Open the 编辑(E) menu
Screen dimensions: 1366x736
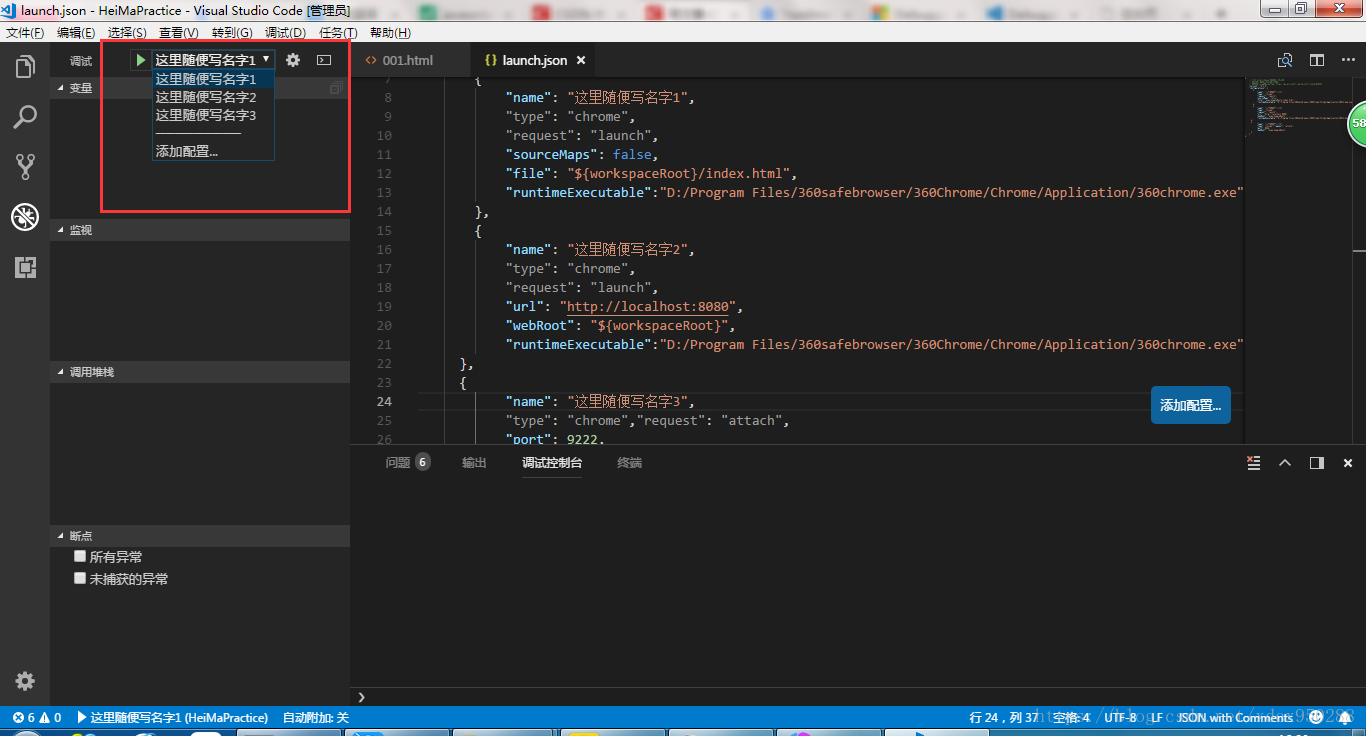coord(77,33)
